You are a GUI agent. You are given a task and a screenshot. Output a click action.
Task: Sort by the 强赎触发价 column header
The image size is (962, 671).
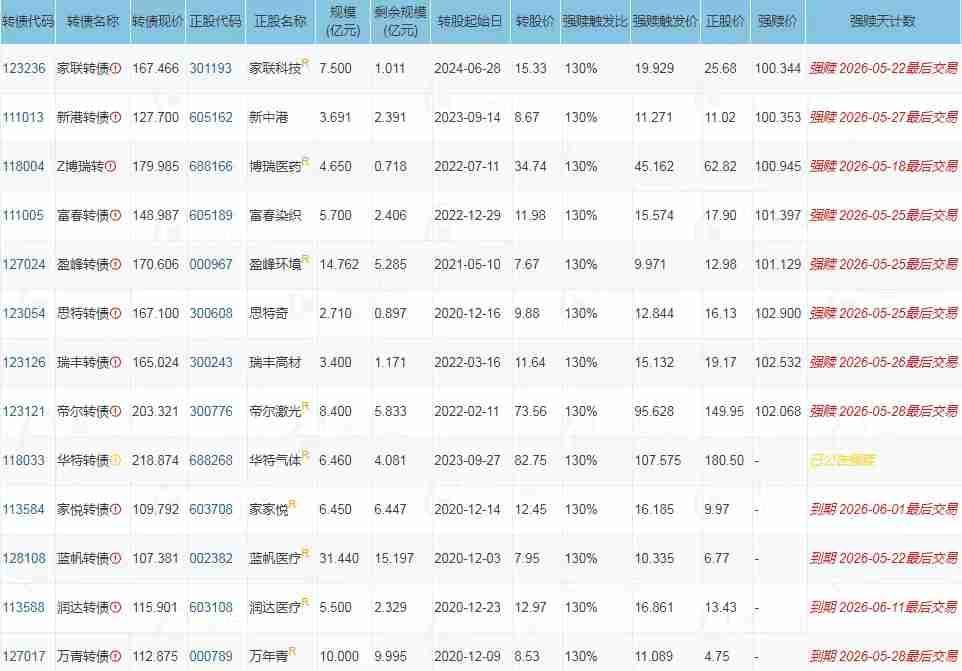665,21
